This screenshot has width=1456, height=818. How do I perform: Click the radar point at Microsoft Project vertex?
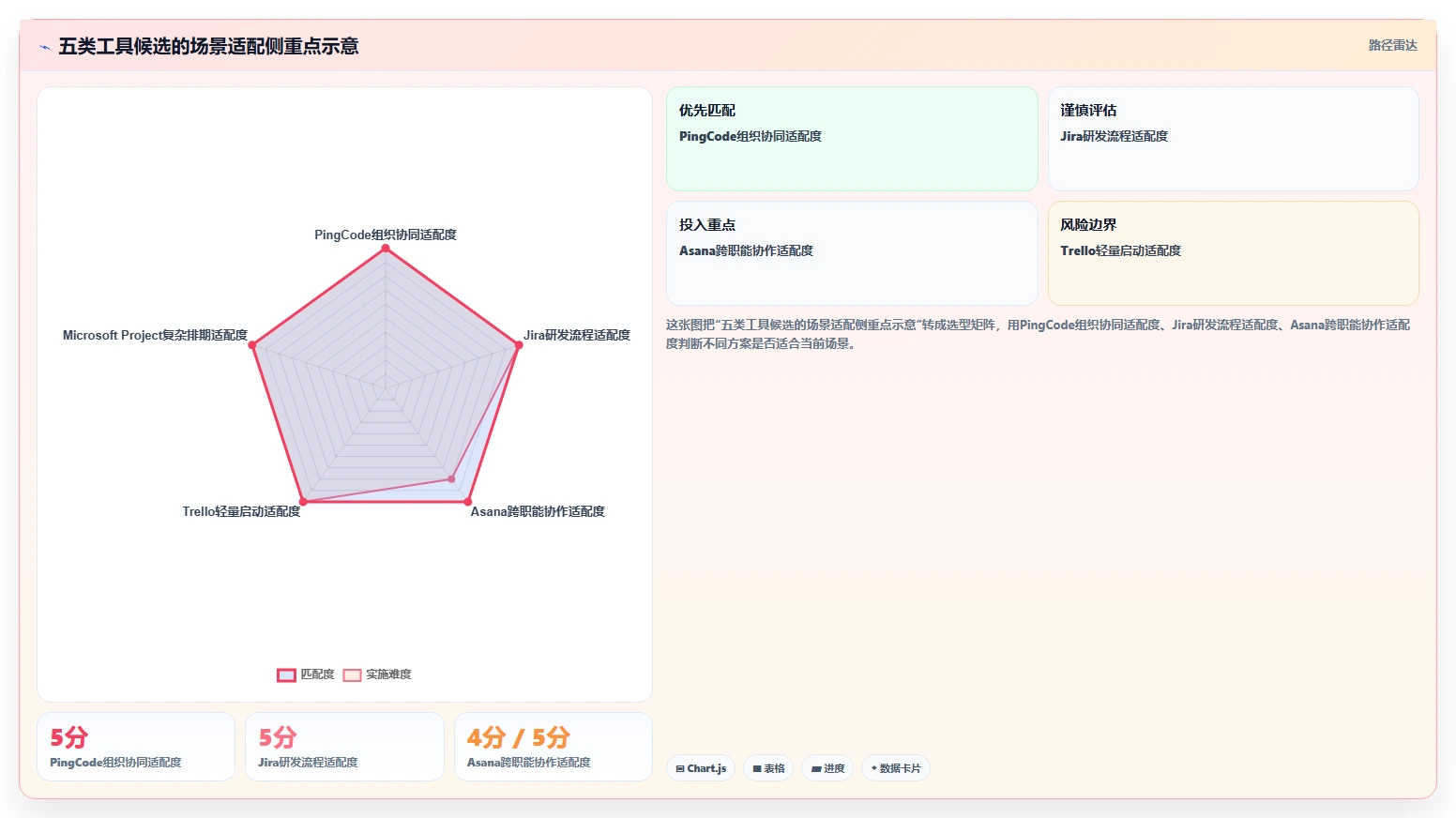252,345
